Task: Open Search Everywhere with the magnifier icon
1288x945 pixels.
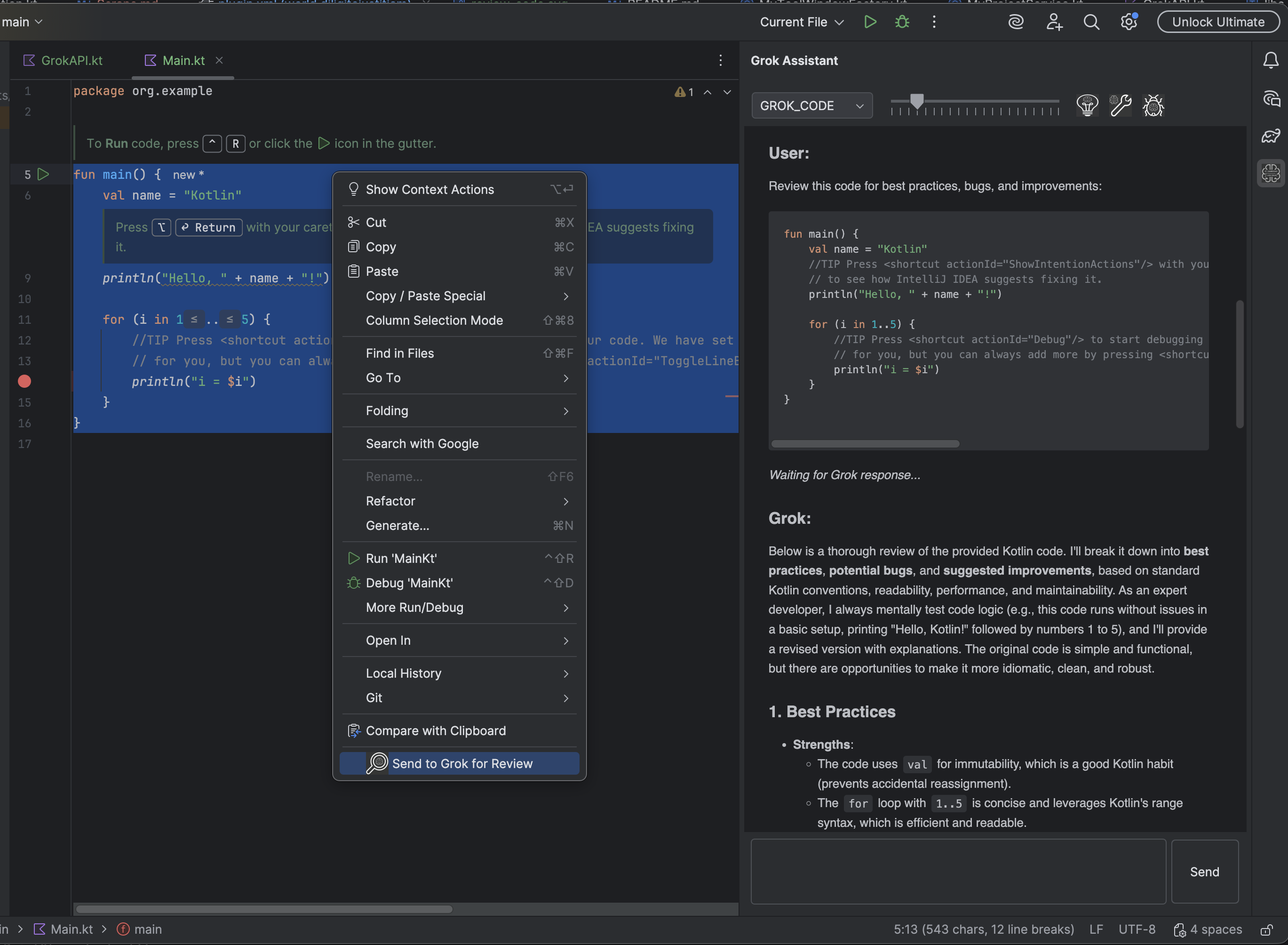Action: 1091,22
